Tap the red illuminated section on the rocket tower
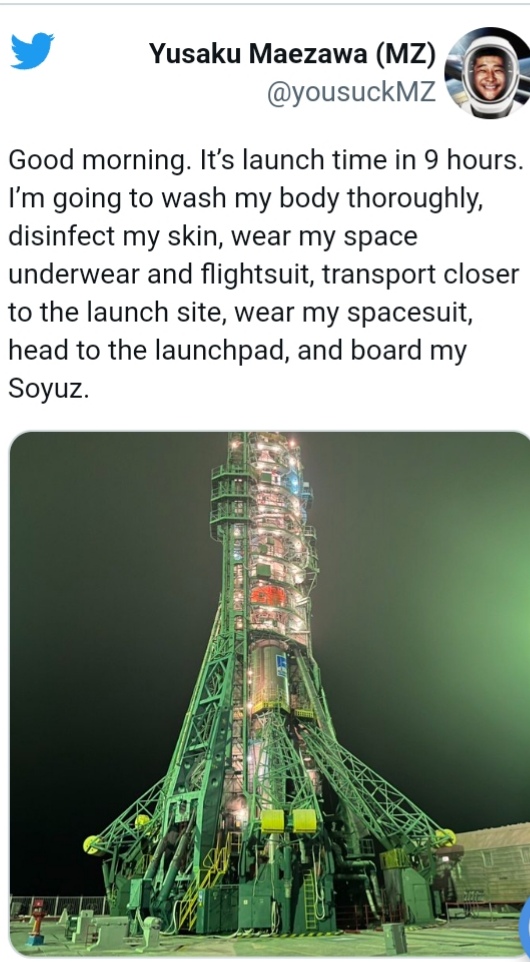Image resolution: width=530 pixels, height=962 pixels. (x=269, y=595)
